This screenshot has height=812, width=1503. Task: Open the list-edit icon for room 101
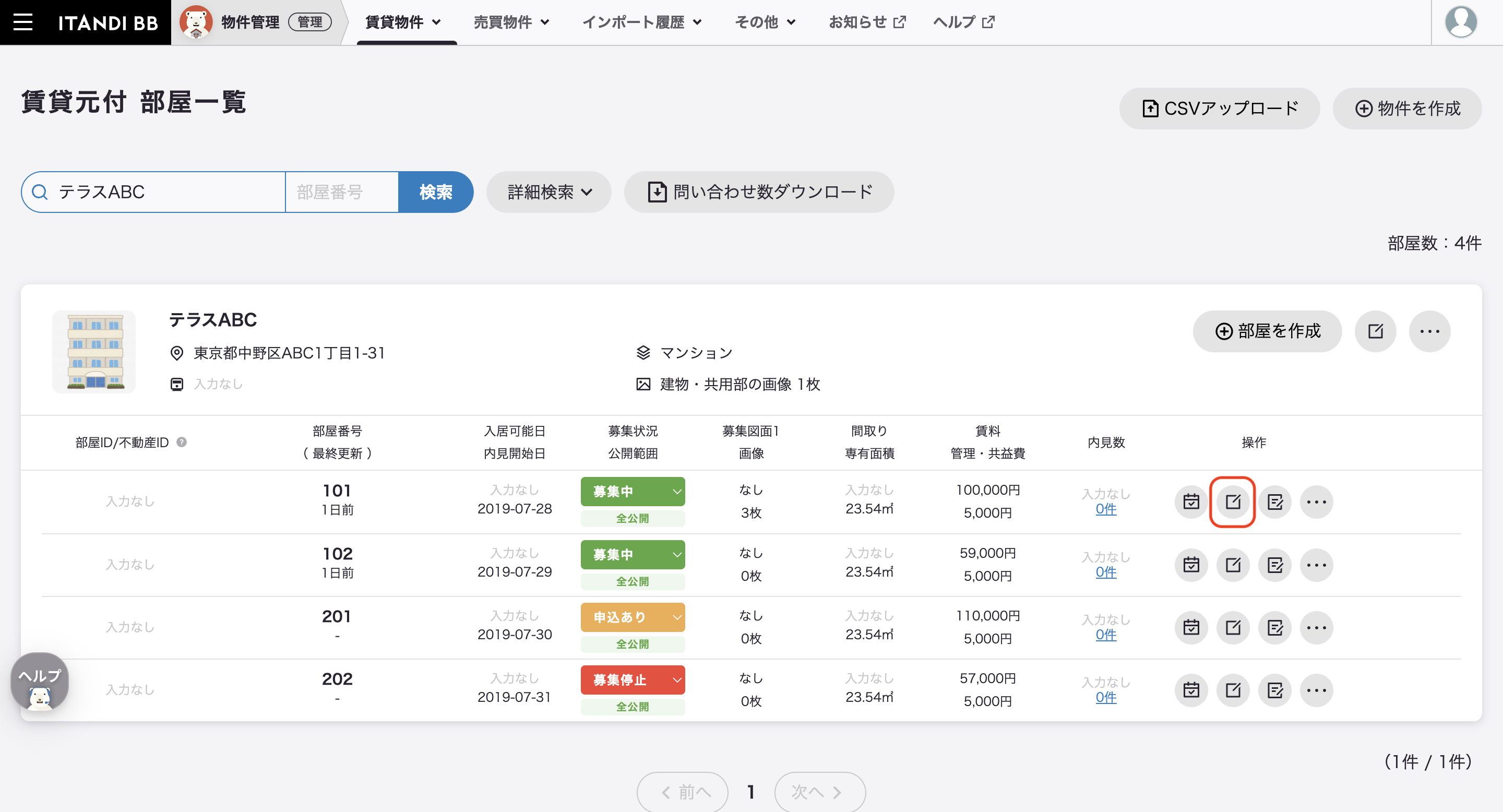coord(1275,501)
